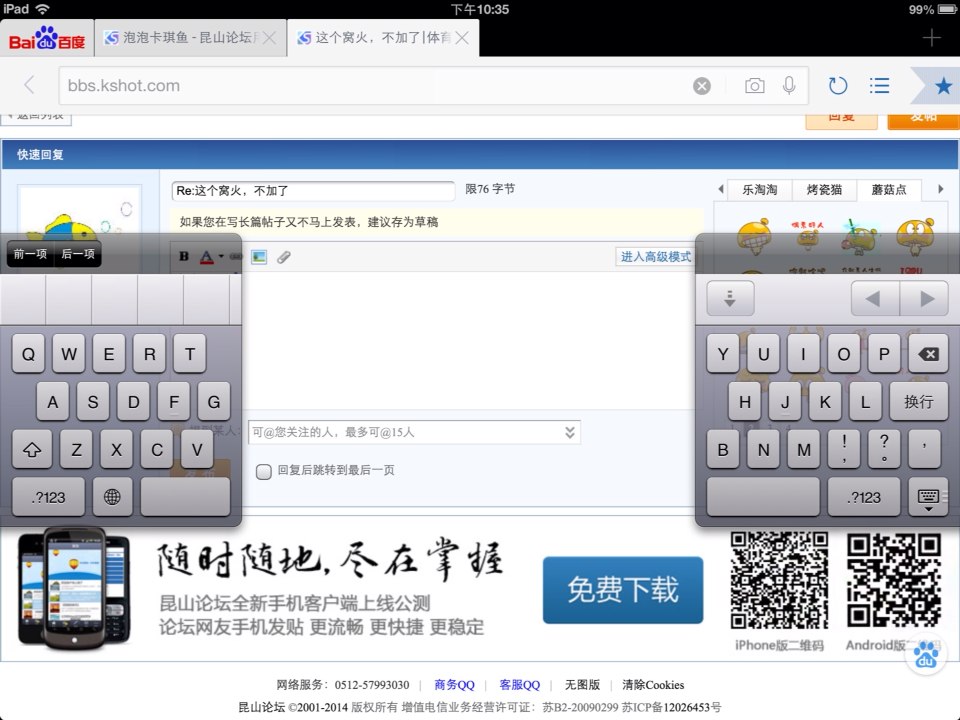Hide the keyboard with dismiss key
The width and height of the screenshot is (960, 720).
pos(928,497)
